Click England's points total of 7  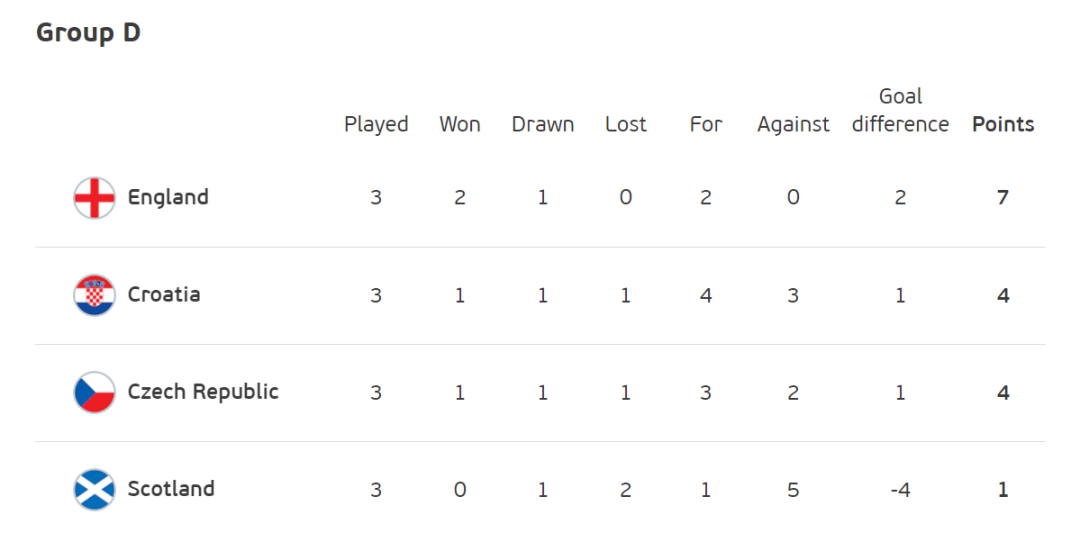coord(1003,198)
